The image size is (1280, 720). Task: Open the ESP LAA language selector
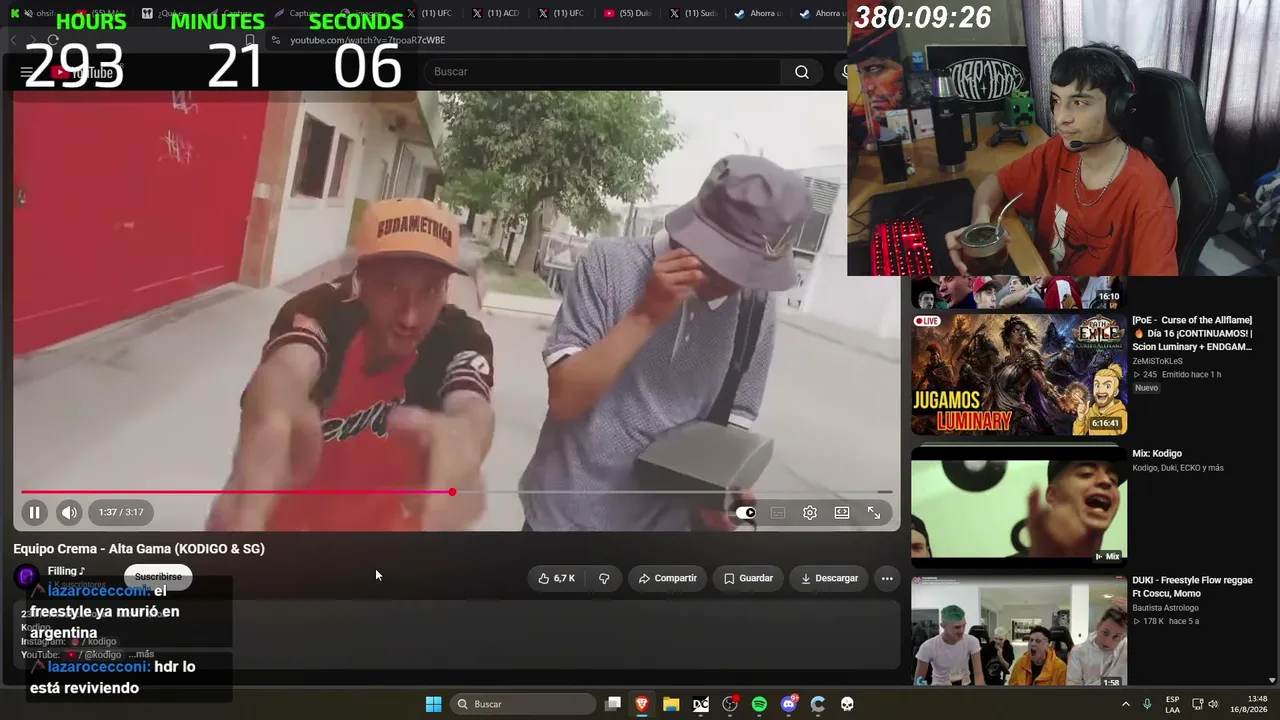click(x=1172, y=704)
